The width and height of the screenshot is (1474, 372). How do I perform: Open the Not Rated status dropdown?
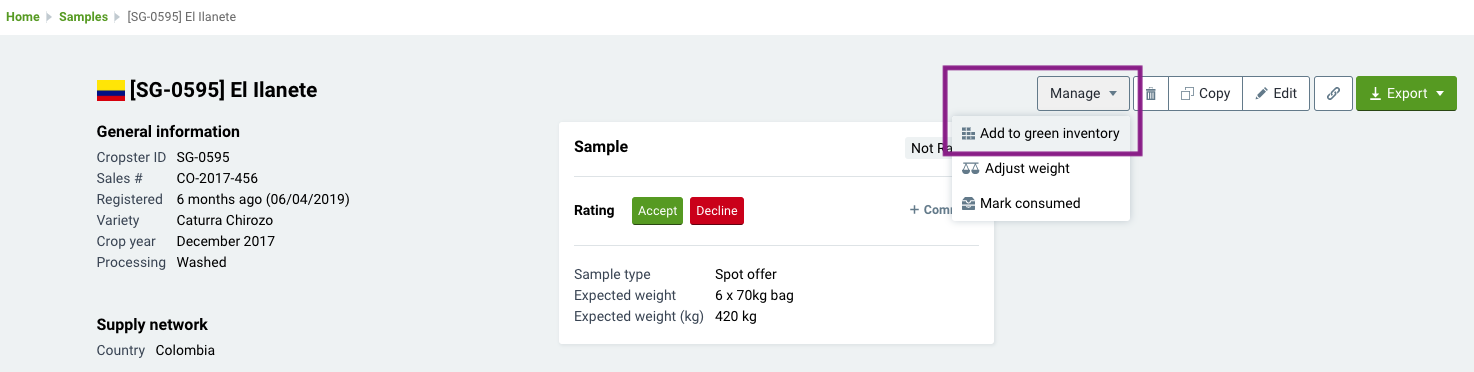point(928,148)
